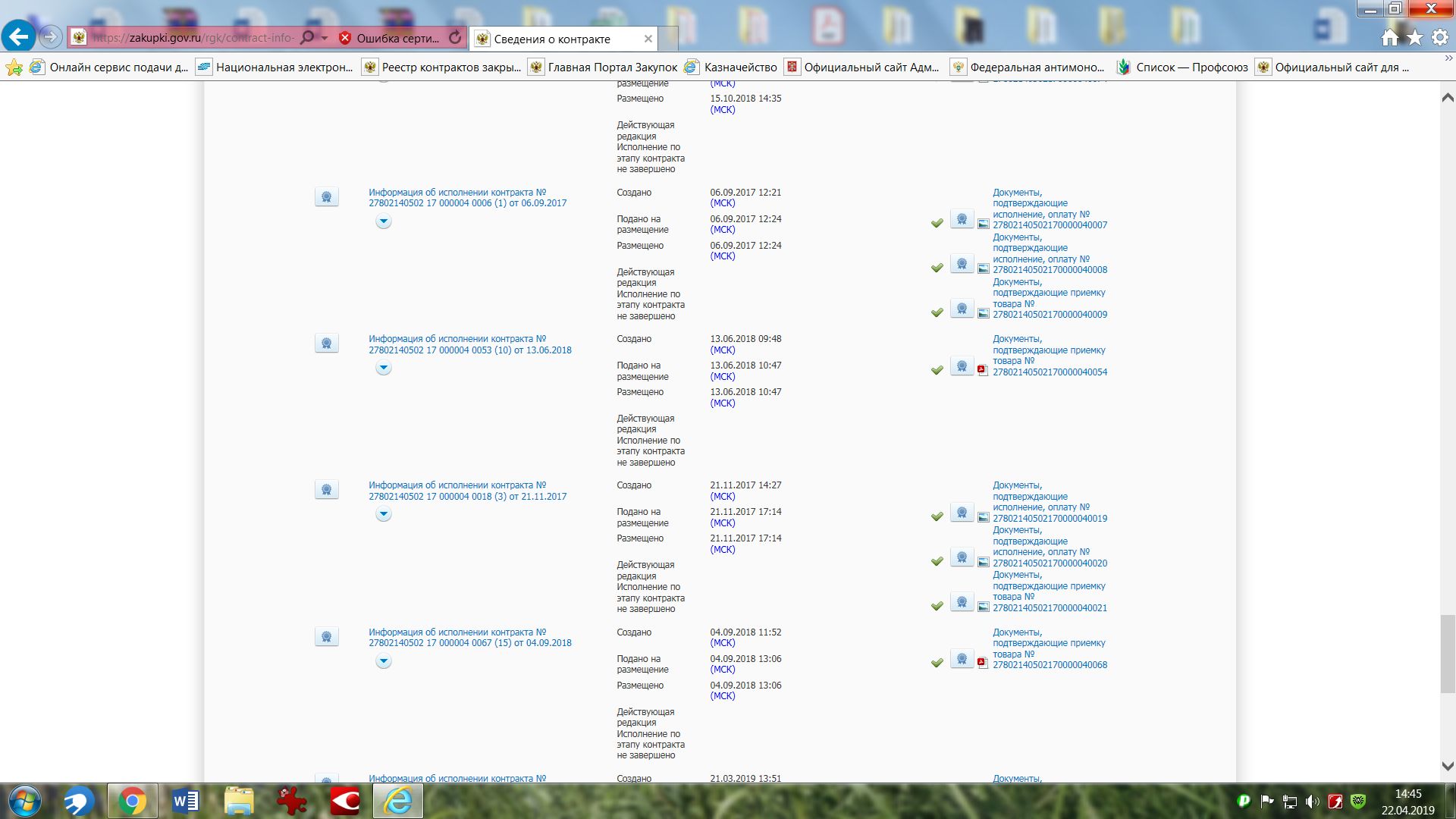
Task: Expand details under contract info 0006 (1)
Action: (384, 221)
